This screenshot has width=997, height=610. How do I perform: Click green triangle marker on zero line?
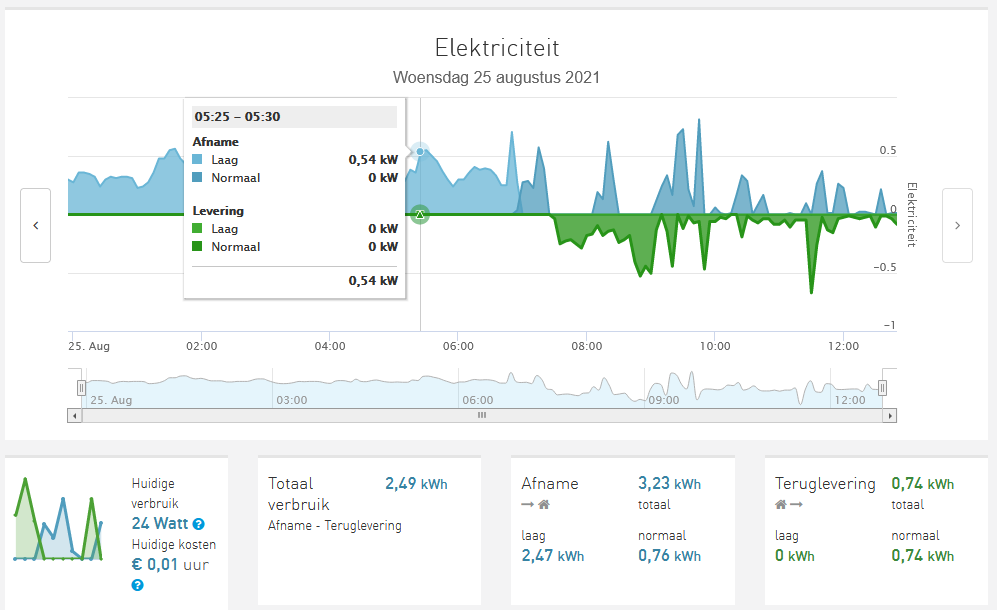coord(420,214)
